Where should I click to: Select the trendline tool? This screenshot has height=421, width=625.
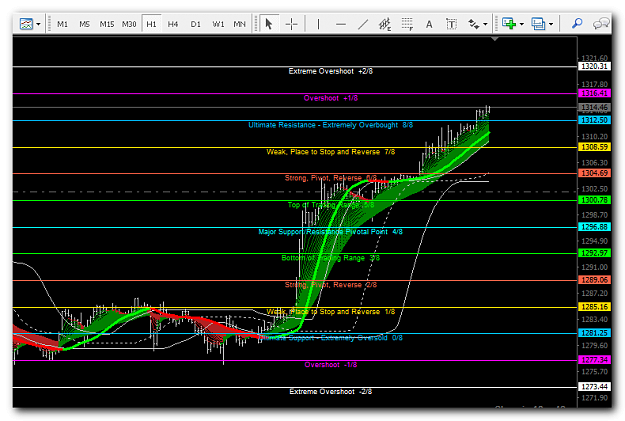[363, 24]
